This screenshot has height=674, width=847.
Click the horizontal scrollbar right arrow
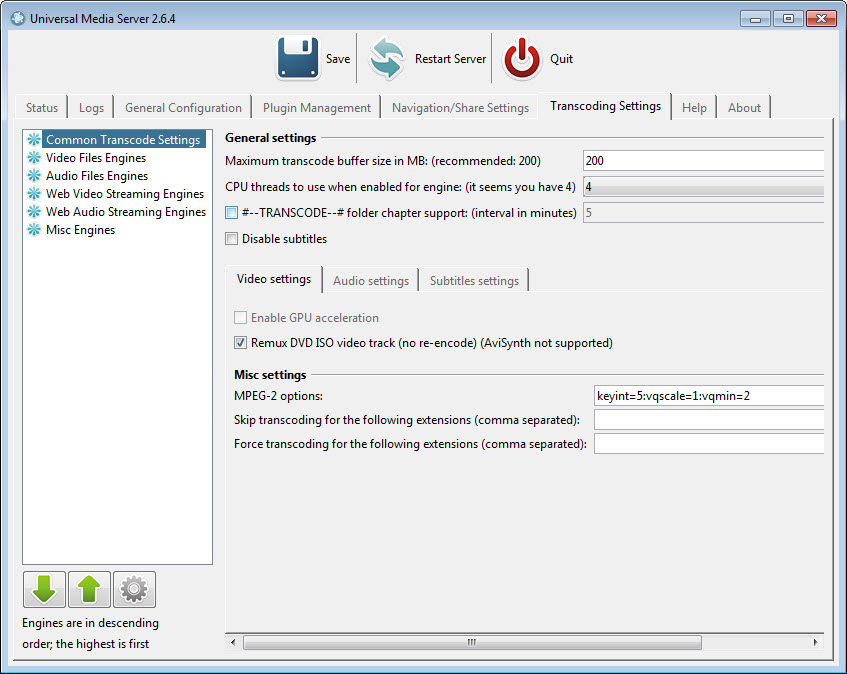point(816,642)
